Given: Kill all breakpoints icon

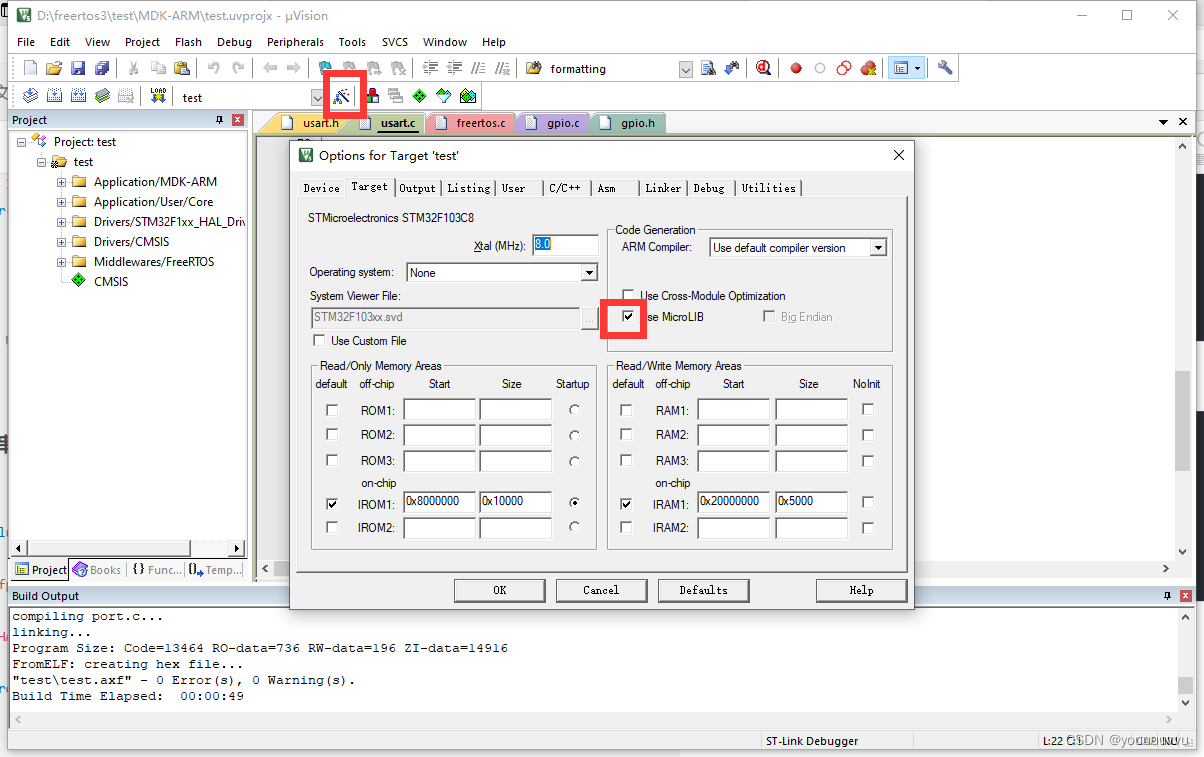Looking at the screenshot, I should 868,69.
